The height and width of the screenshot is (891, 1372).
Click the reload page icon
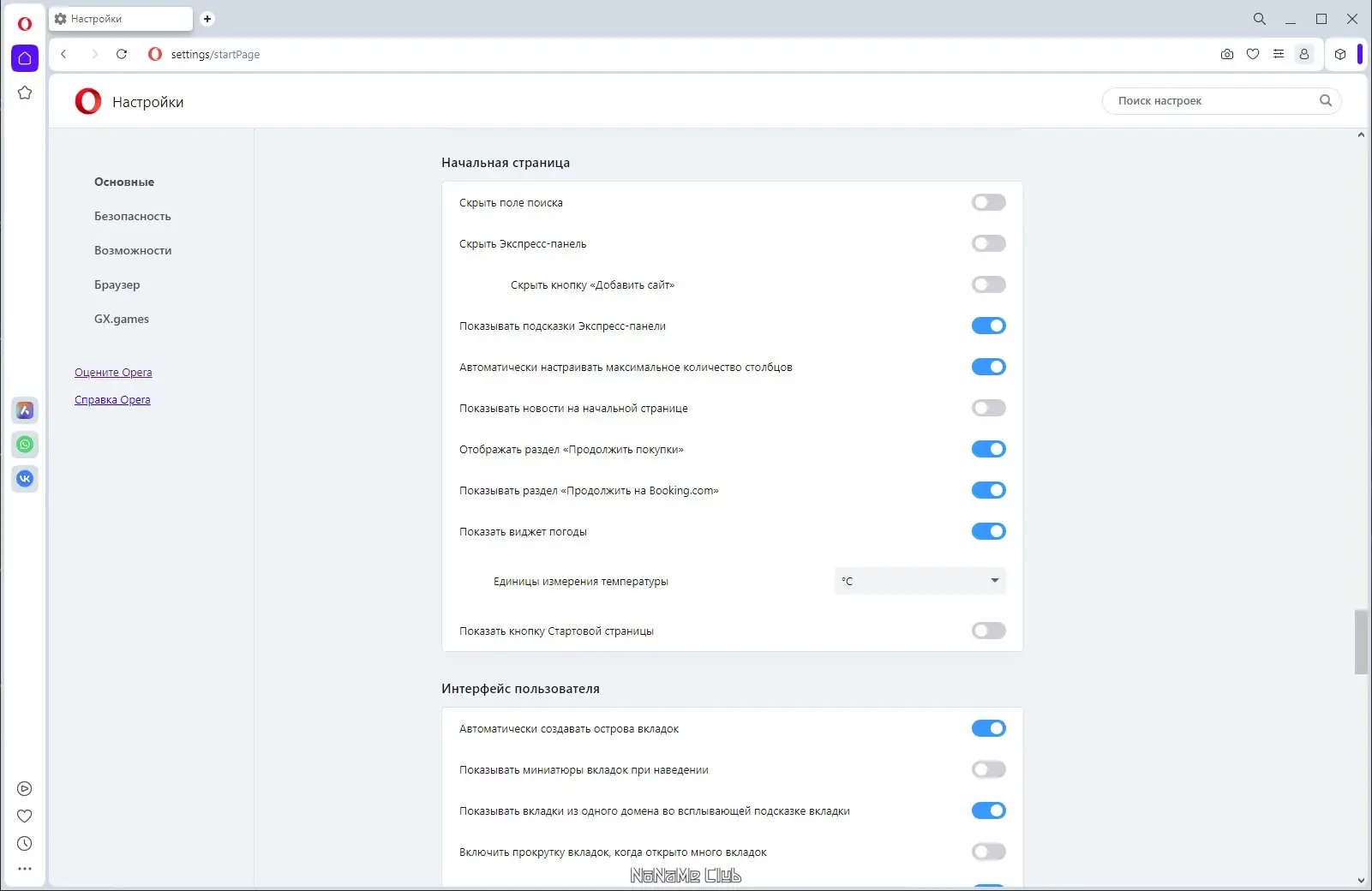(122, 54)
